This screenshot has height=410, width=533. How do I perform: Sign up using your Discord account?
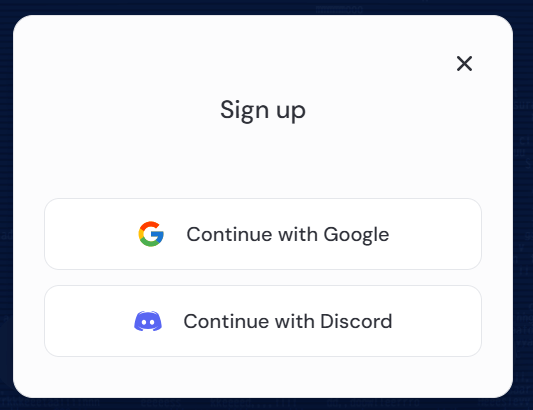(x=263, y=321)
